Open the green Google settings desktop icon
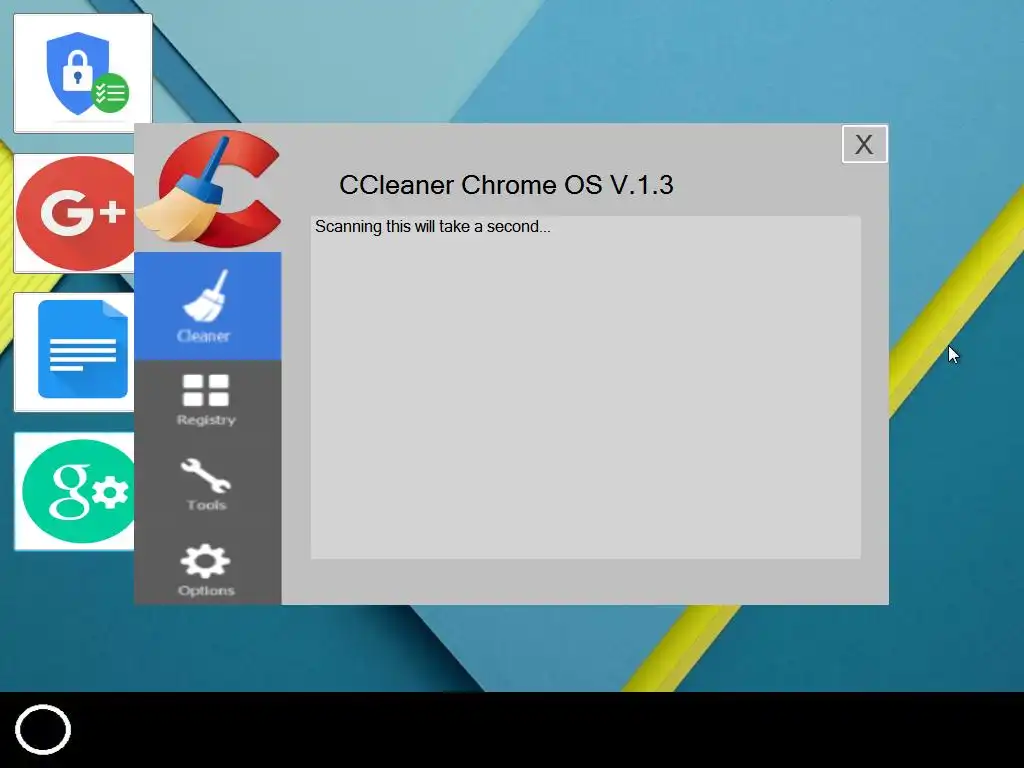This screenshot has height=768, width=1024. pos(74,491)
